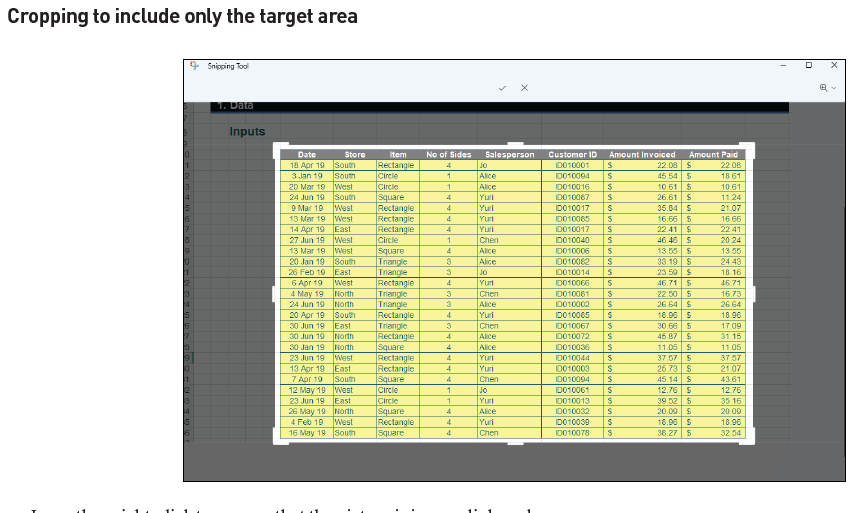Screen dimensions: 856x513
Task: Click the amount invoiced value '45.54'
Action: click(667, 176)
